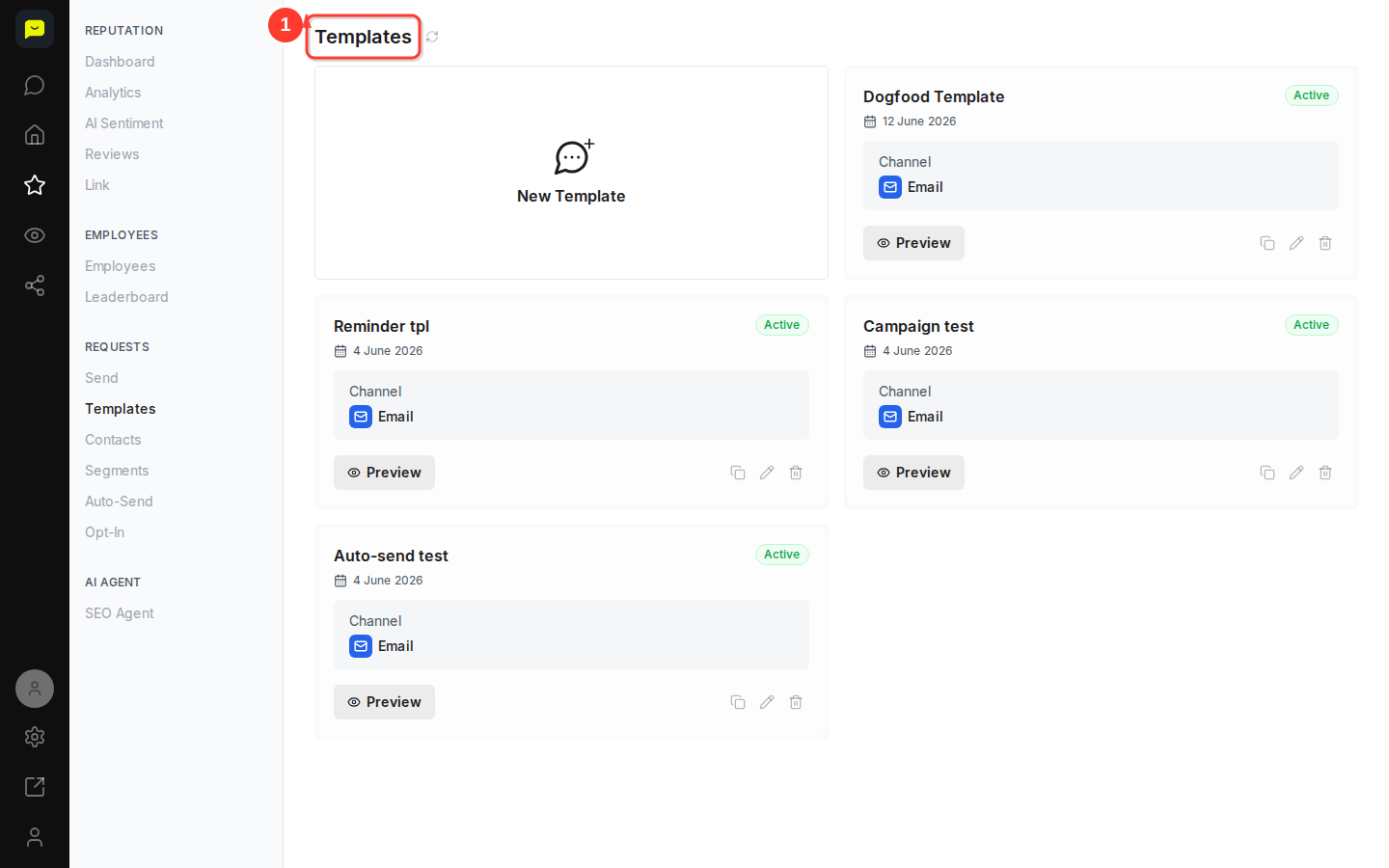Open the share nodes sidebar icon
The image size is (1389, 868).
pos(35,285)
